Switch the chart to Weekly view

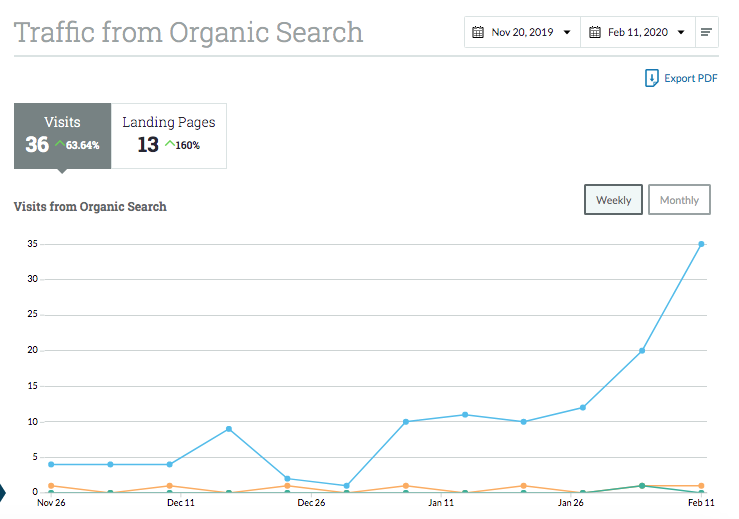(613, 200)
